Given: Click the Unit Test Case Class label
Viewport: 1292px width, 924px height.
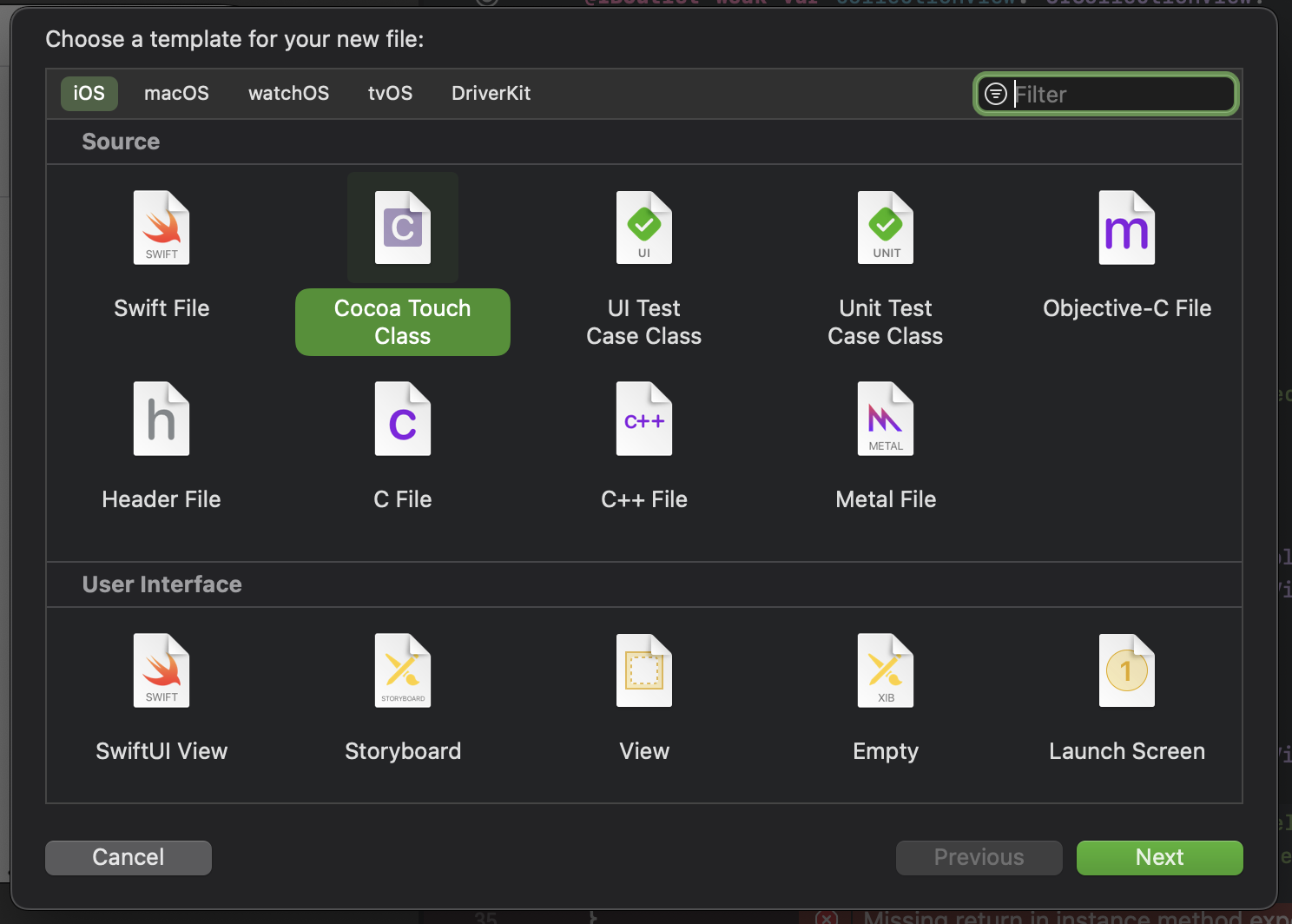Looking at the screenshot, I should point(886,322).
